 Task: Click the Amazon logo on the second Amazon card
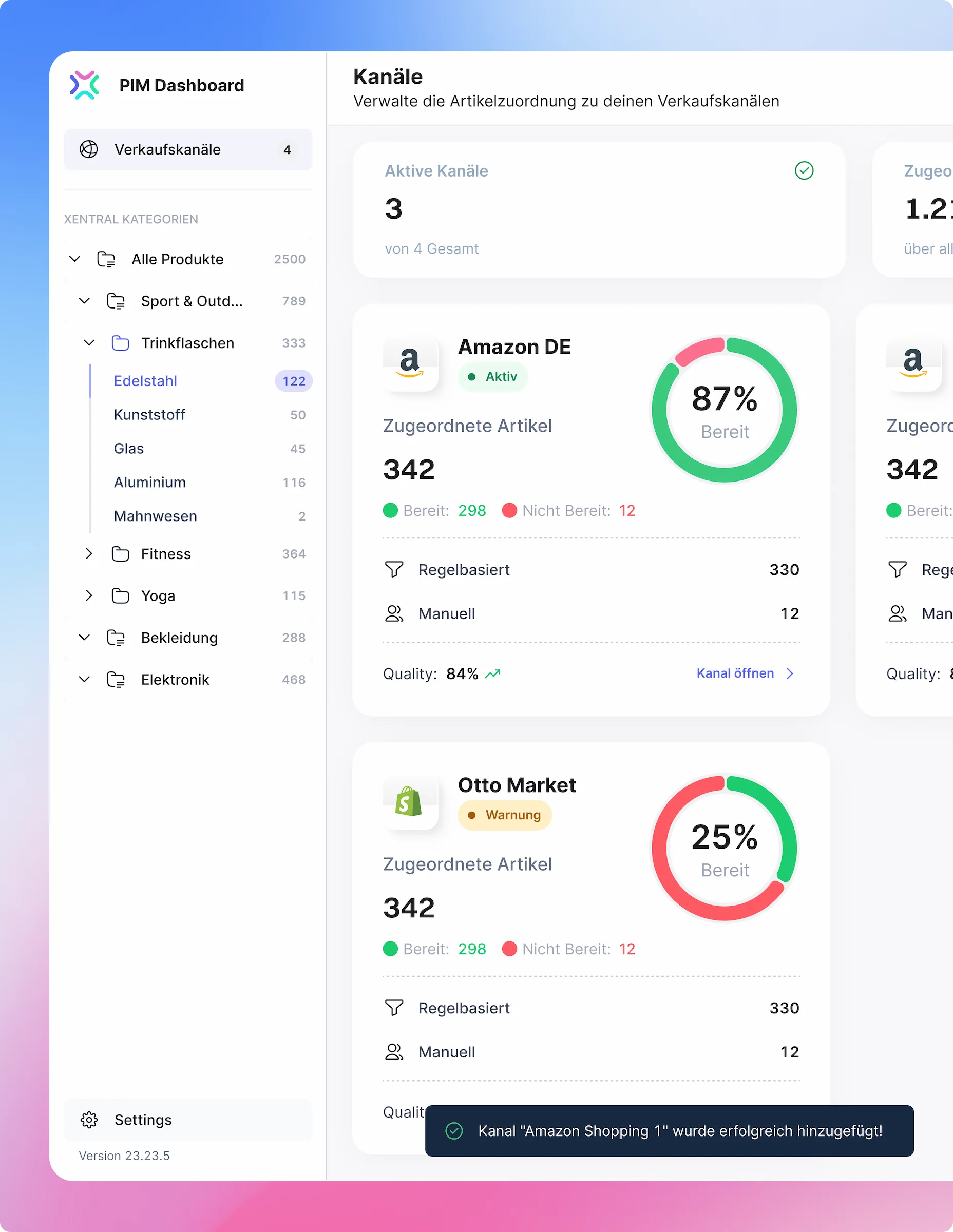(x=913, y=363)
